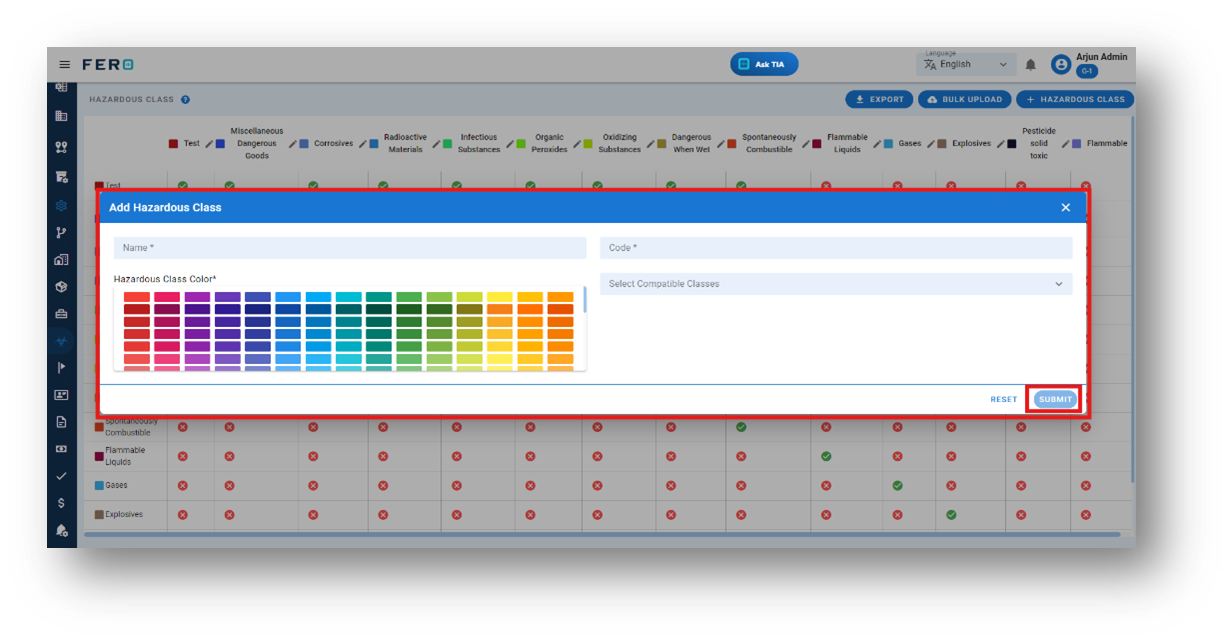
Task: Click the Ask TIA button
Action: coord(764,64)
